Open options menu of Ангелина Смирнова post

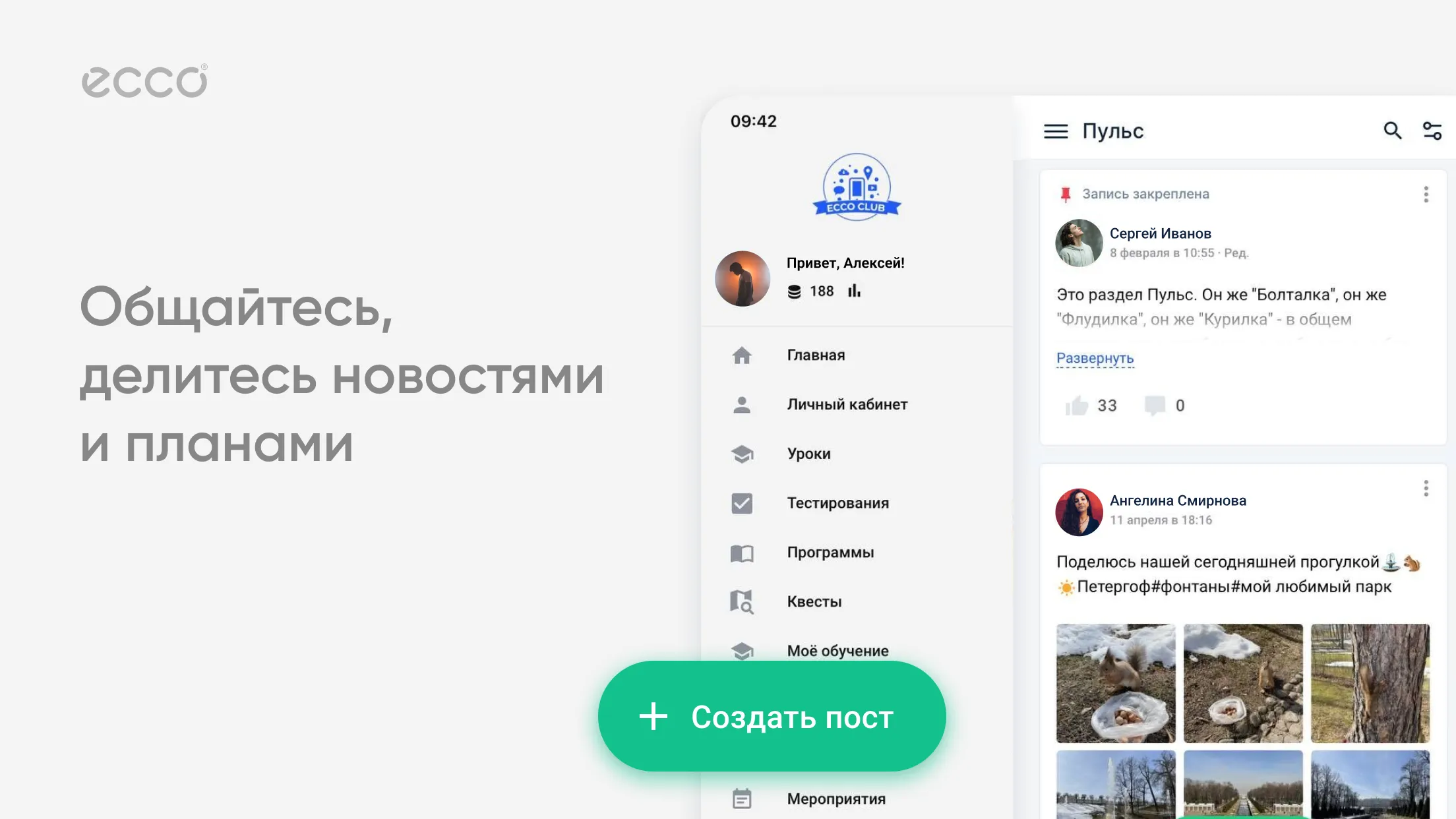(1426, 488)
